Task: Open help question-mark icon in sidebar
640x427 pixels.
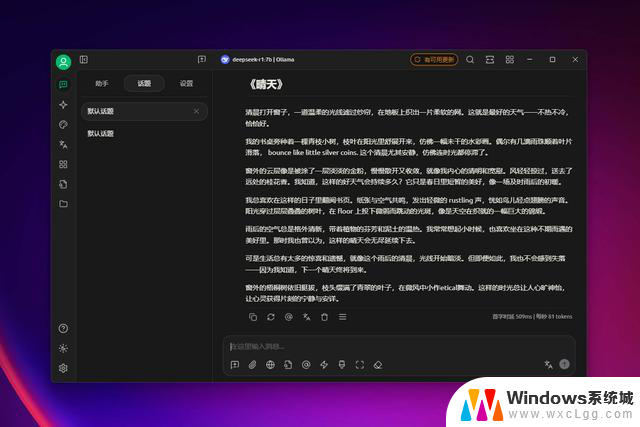Action: [63, 328]
